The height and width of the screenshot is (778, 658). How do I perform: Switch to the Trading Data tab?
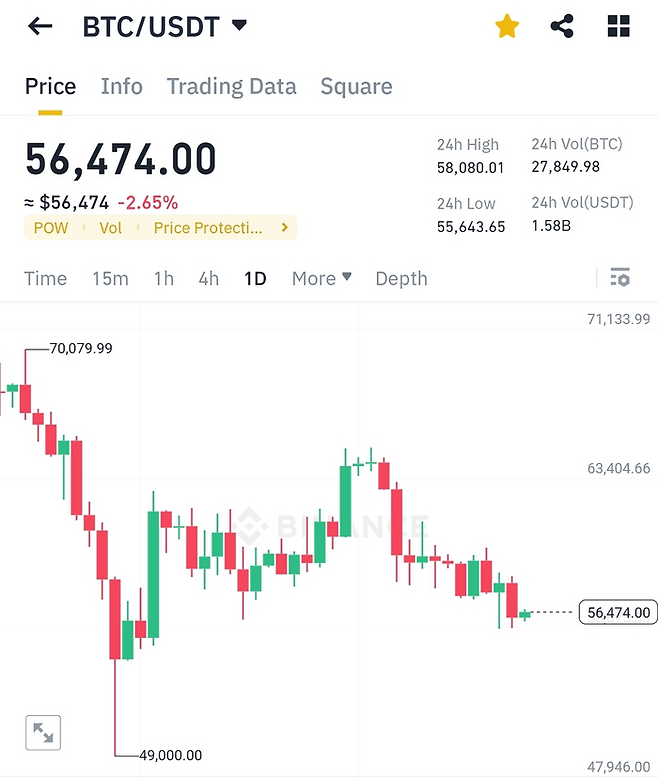pos(231,86)
